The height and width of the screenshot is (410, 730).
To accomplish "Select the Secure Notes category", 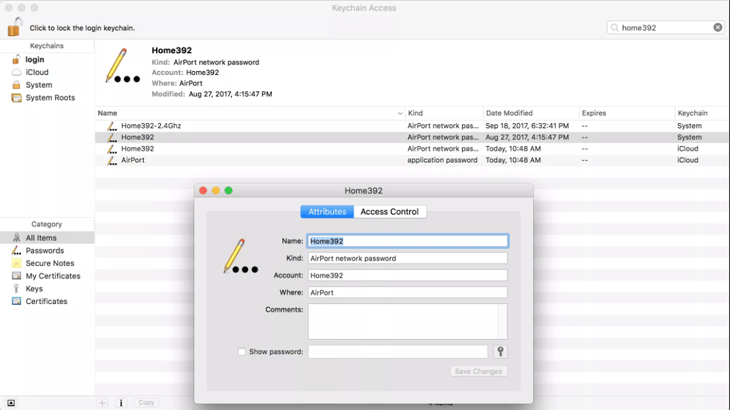I will point(49,263).
